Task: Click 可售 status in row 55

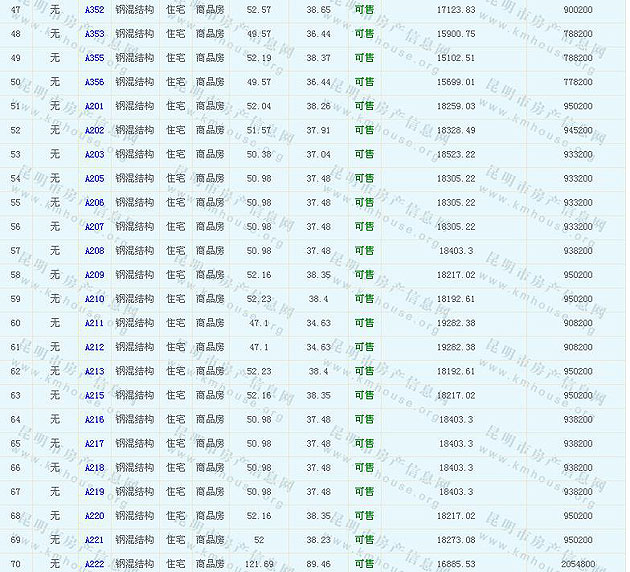Action: tap(364, 203)
